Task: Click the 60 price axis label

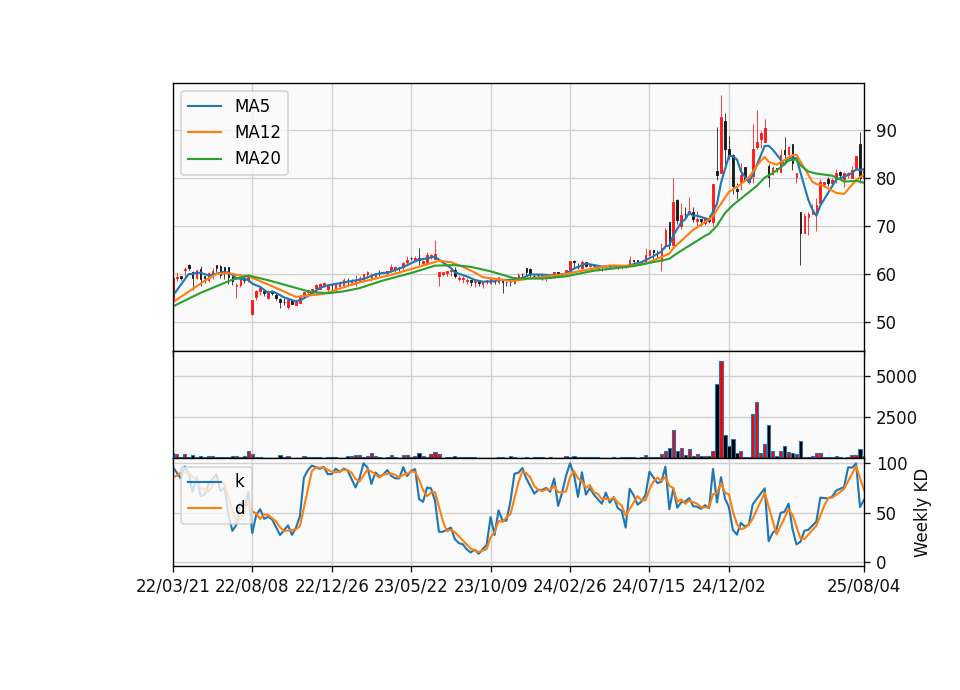Action: [886, 275]
